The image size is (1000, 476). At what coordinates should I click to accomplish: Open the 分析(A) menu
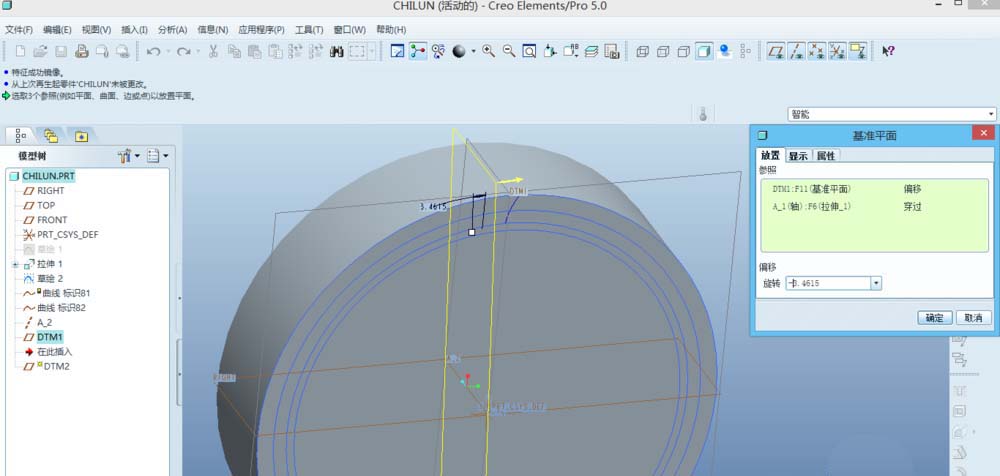click(x=173, y=29)
